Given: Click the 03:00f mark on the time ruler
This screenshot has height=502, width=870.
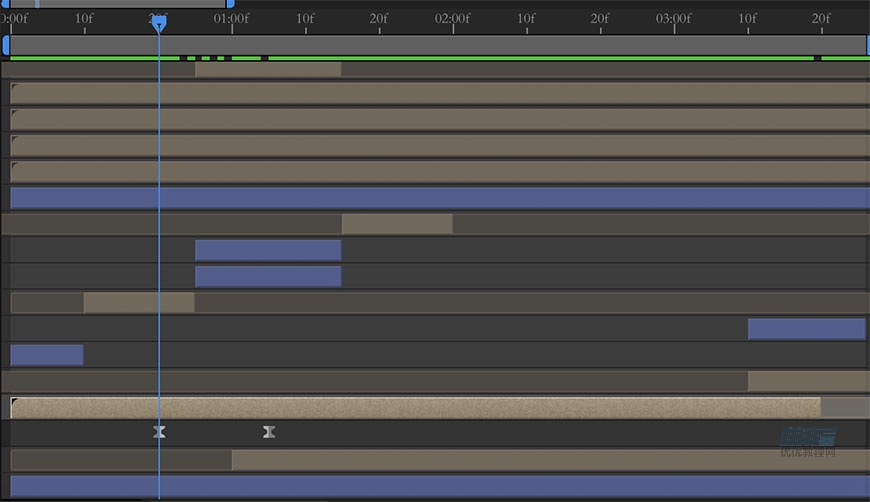Looking at the screenshot, I should pyautogui.click(x=674, y=20).
